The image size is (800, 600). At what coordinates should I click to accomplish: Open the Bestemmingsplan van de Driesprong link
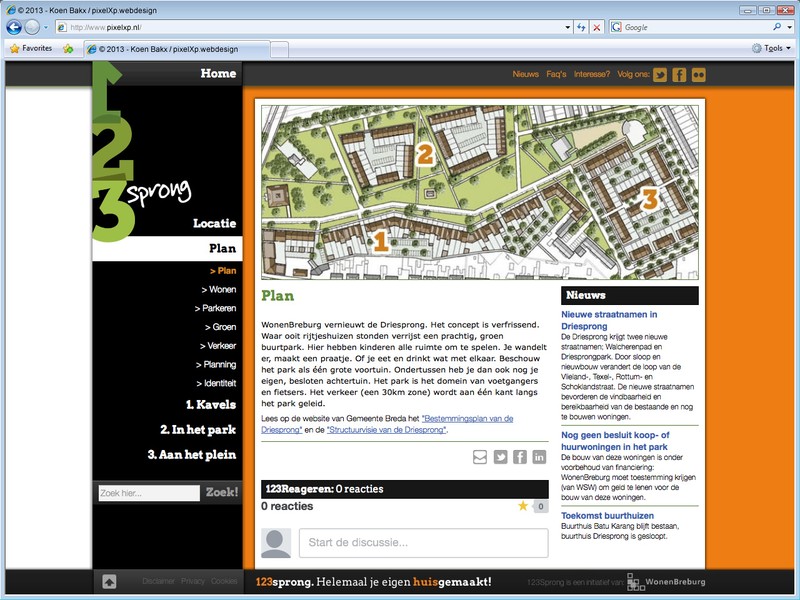click(x=467, y=418)
